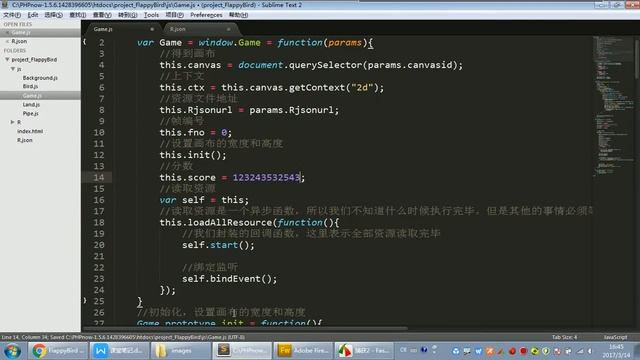Screen dimensions: 640x360
Task: Close the R.json editor tab
Action: pyautogui.click(x=229, y=29)
